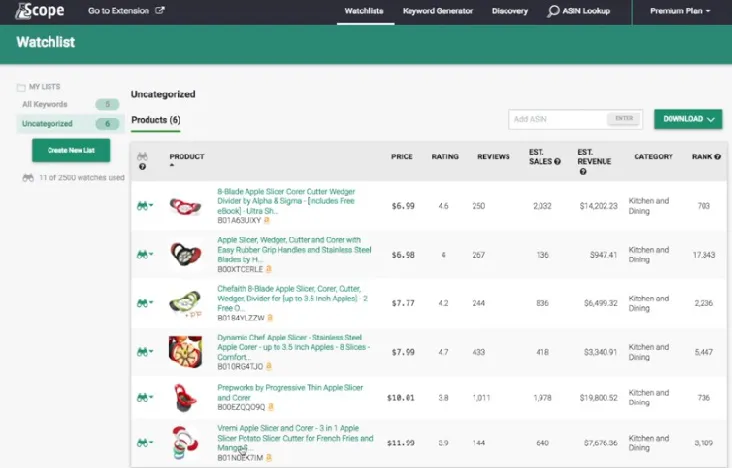The image size is (732, 468).
Task: Click the Add ASIN input field
Action: coord(556,119)
